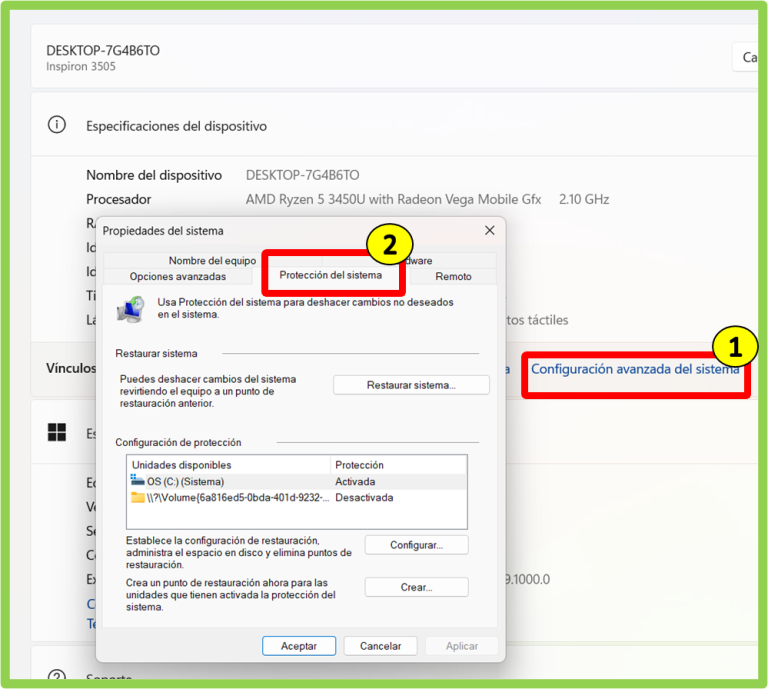Select the \\?\Volume{6a816ed5 drive row
This screenshot has width=768, height=689.
297,498
